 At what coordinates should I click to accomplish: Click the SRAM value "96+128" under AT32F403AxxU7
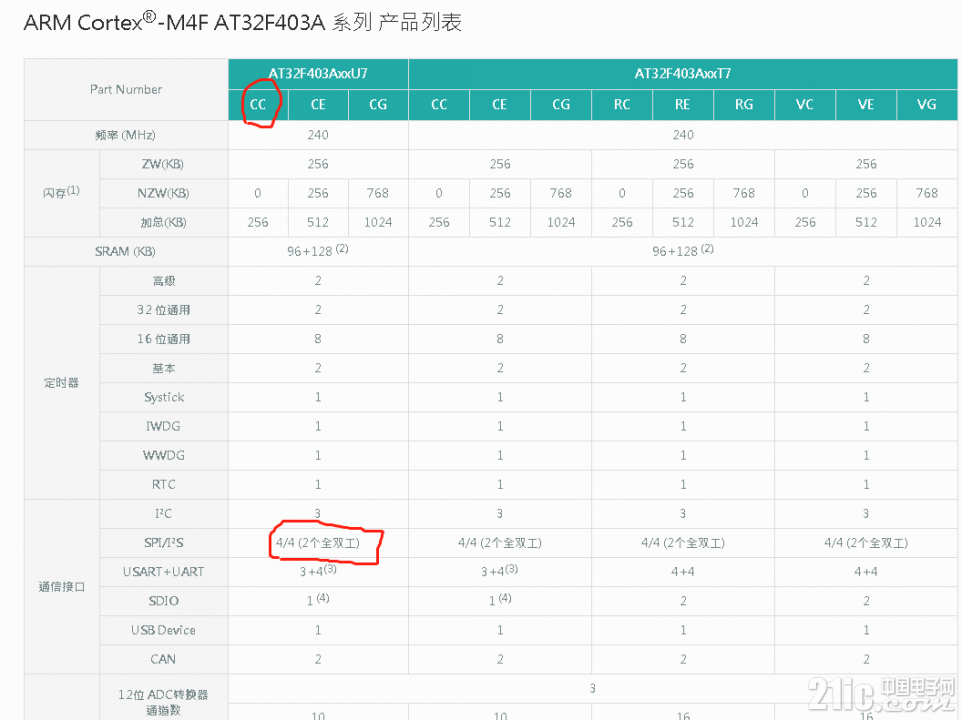pyautogui.click(x=318, y=251)
